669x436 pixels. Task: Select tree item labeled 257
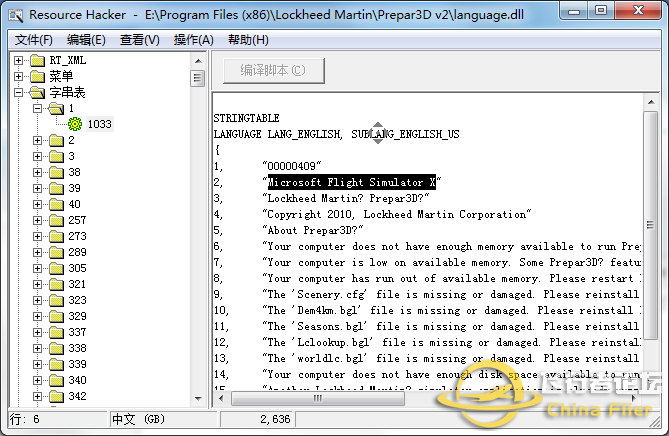[x=77, y=221]
